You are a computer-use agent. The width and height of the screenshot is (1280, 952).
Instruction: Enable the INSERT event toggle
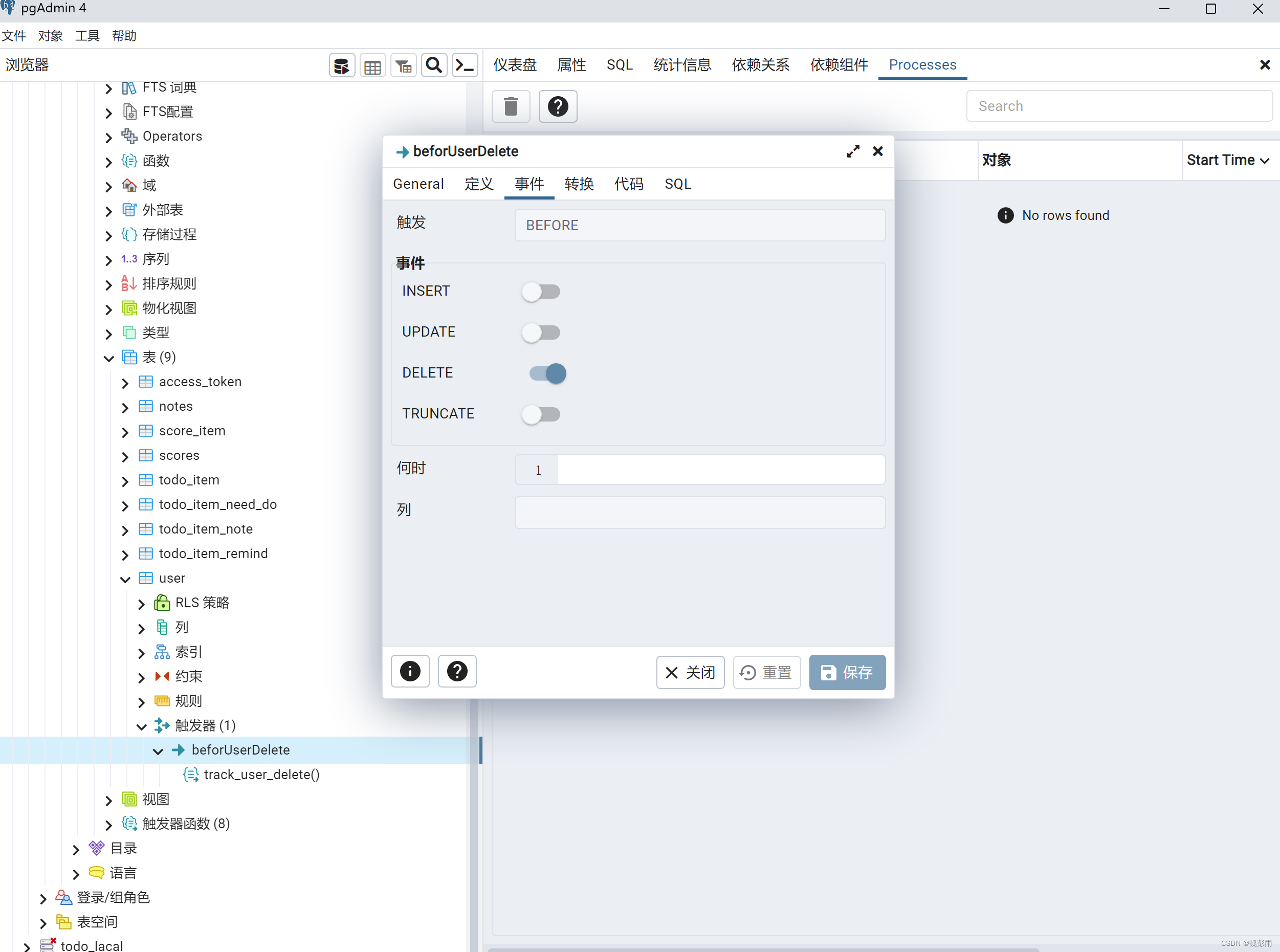click(541, 292)
